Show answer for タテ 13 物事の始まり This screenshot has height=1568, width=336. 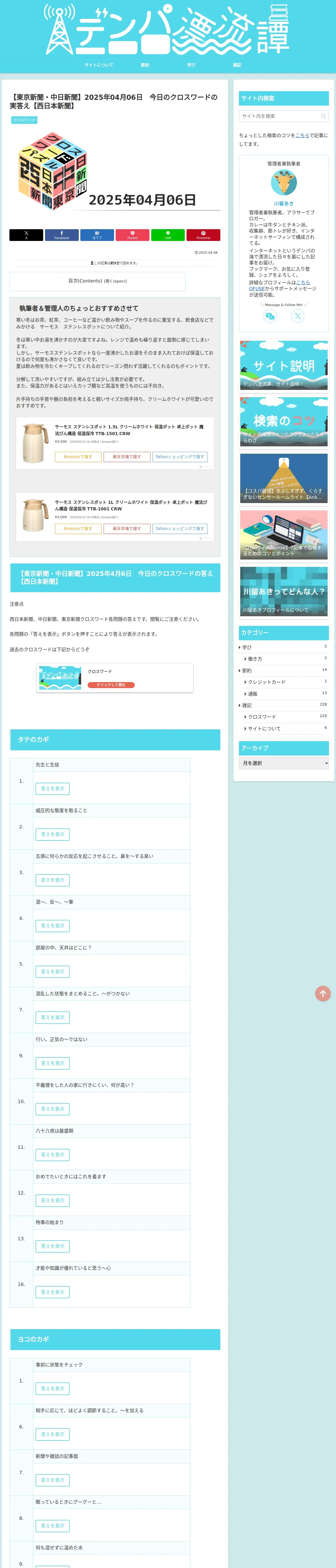(x=52, y=1246)
